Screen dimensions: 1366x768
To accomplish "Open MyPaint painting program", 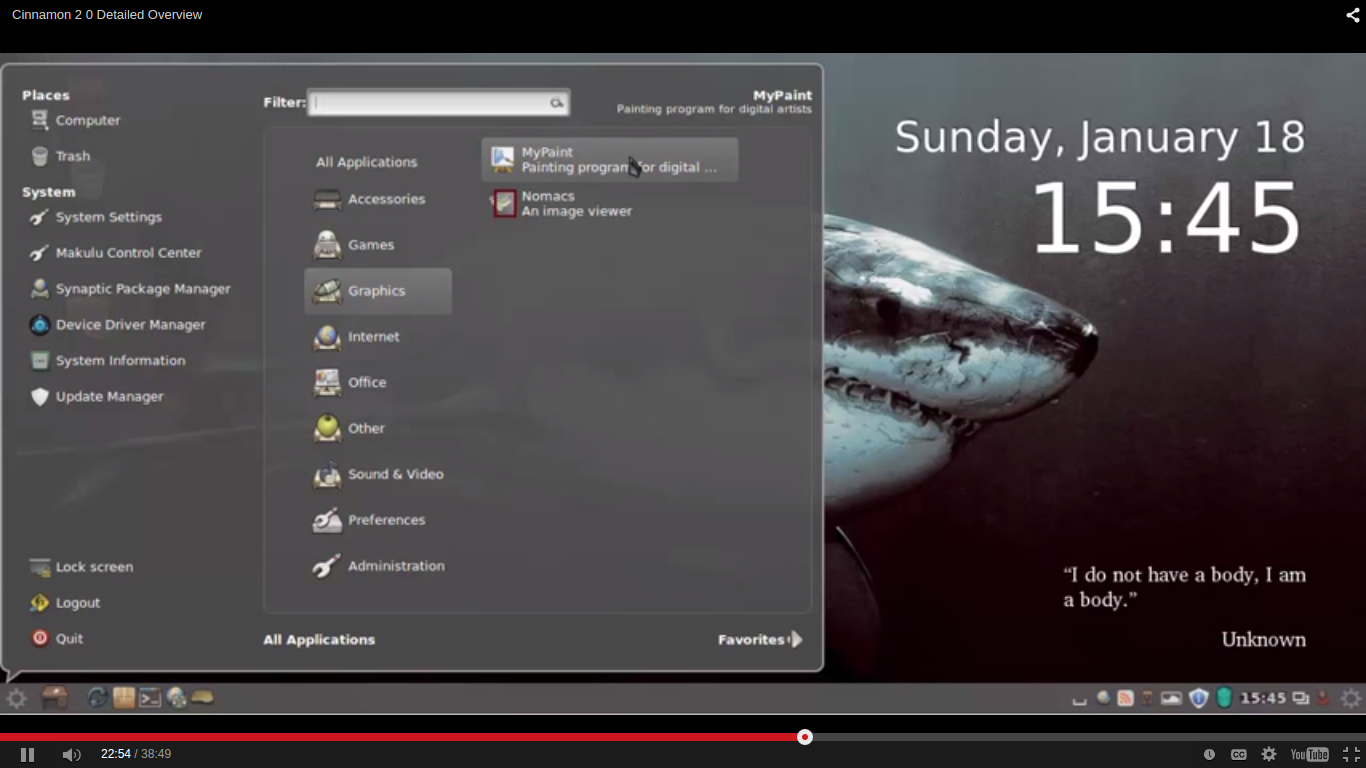I will [609, 160].
